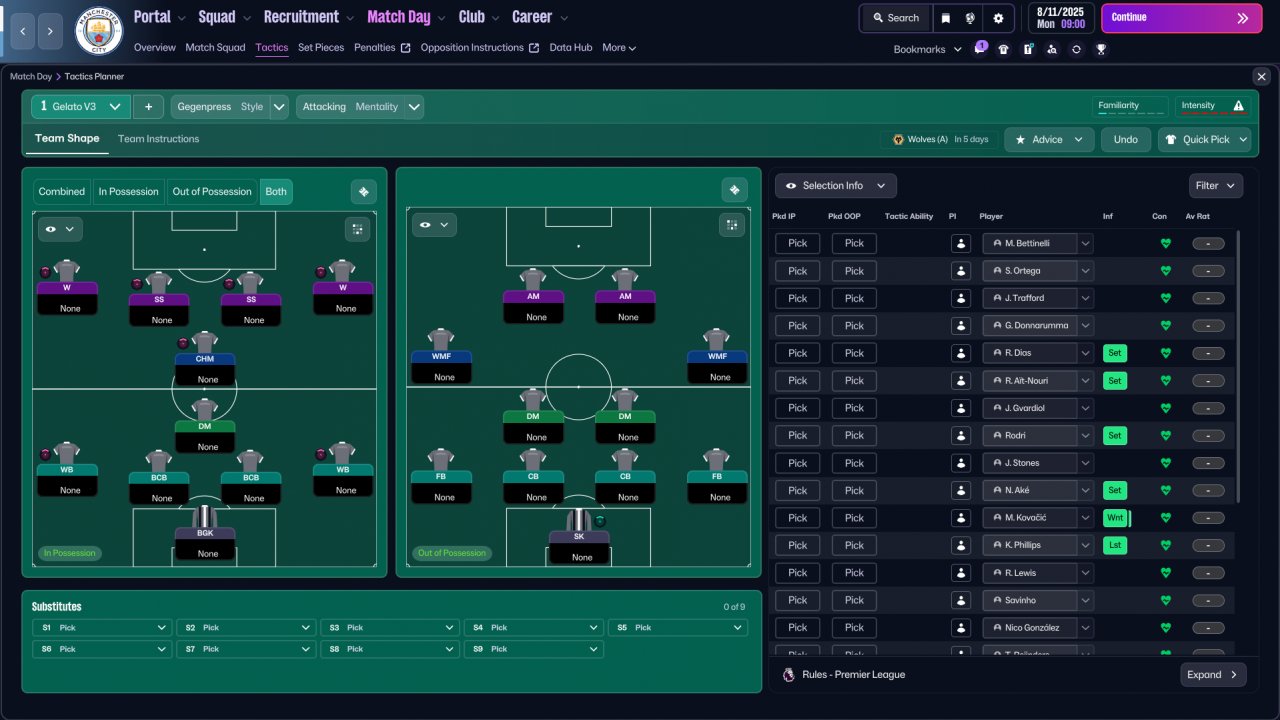
Task: Open player instructions icon for M. Bettinelli
Action: tap(961, 243)
